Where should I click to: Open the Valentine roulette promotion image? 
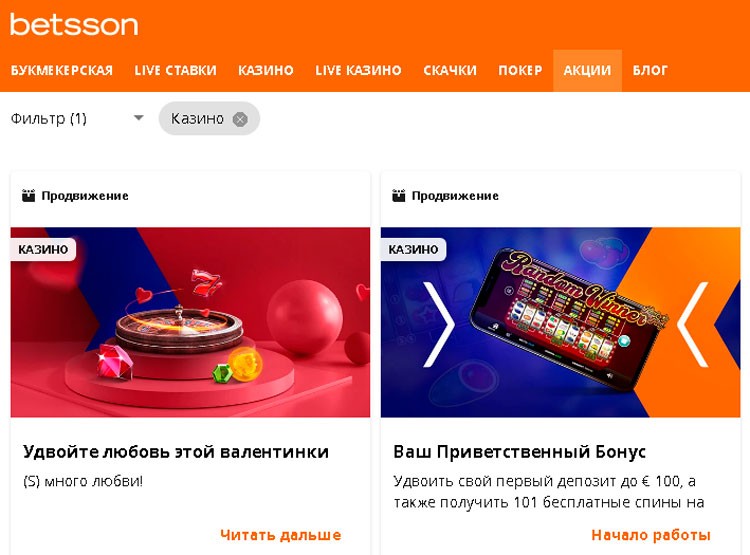(x=190, y=322)
